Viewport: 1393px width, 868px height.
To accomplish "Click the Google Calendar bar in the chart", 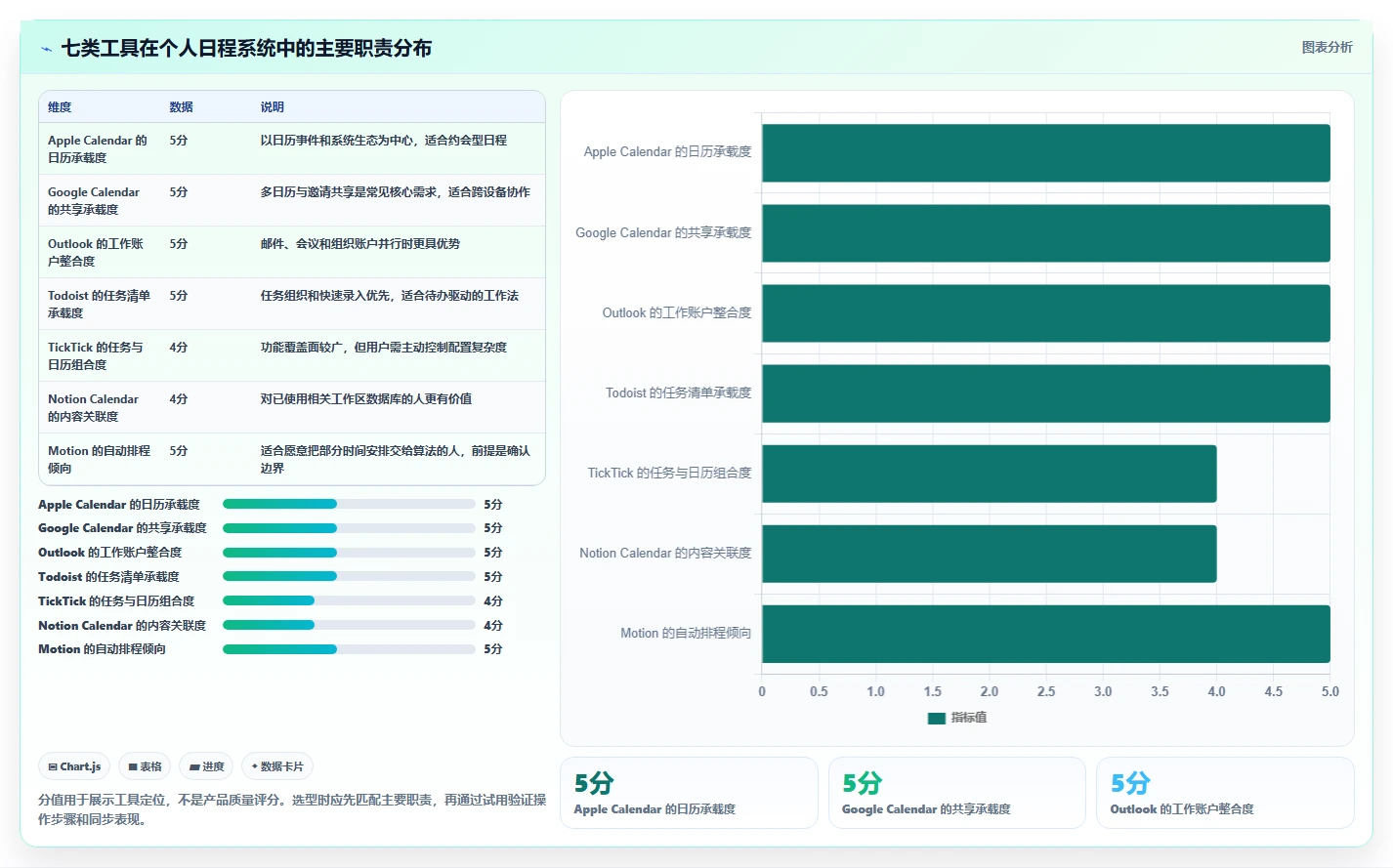I will tap(1045, 232).
